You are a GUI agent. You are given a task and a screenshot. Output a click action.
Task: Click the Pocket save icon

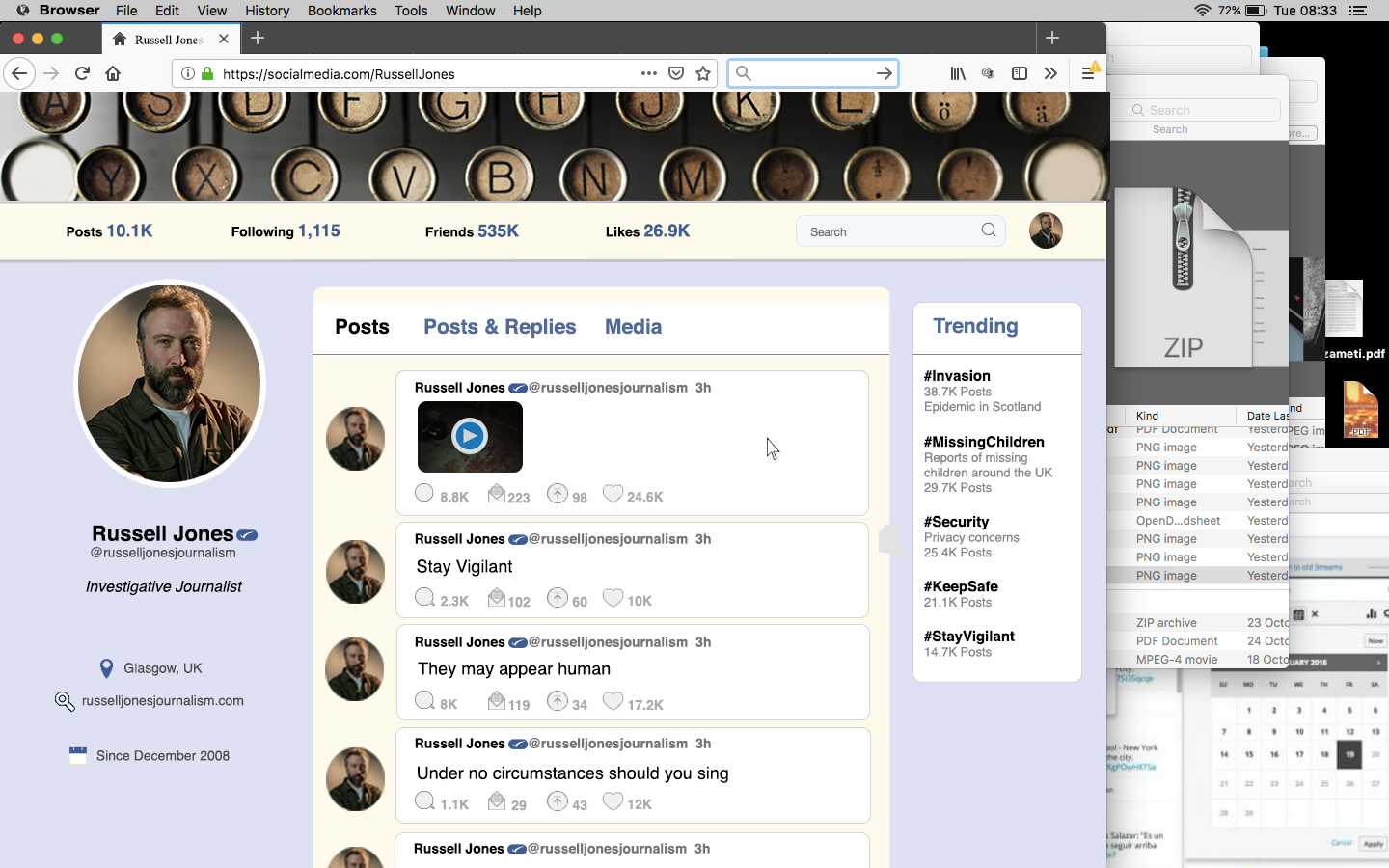(x=676, y=73)
